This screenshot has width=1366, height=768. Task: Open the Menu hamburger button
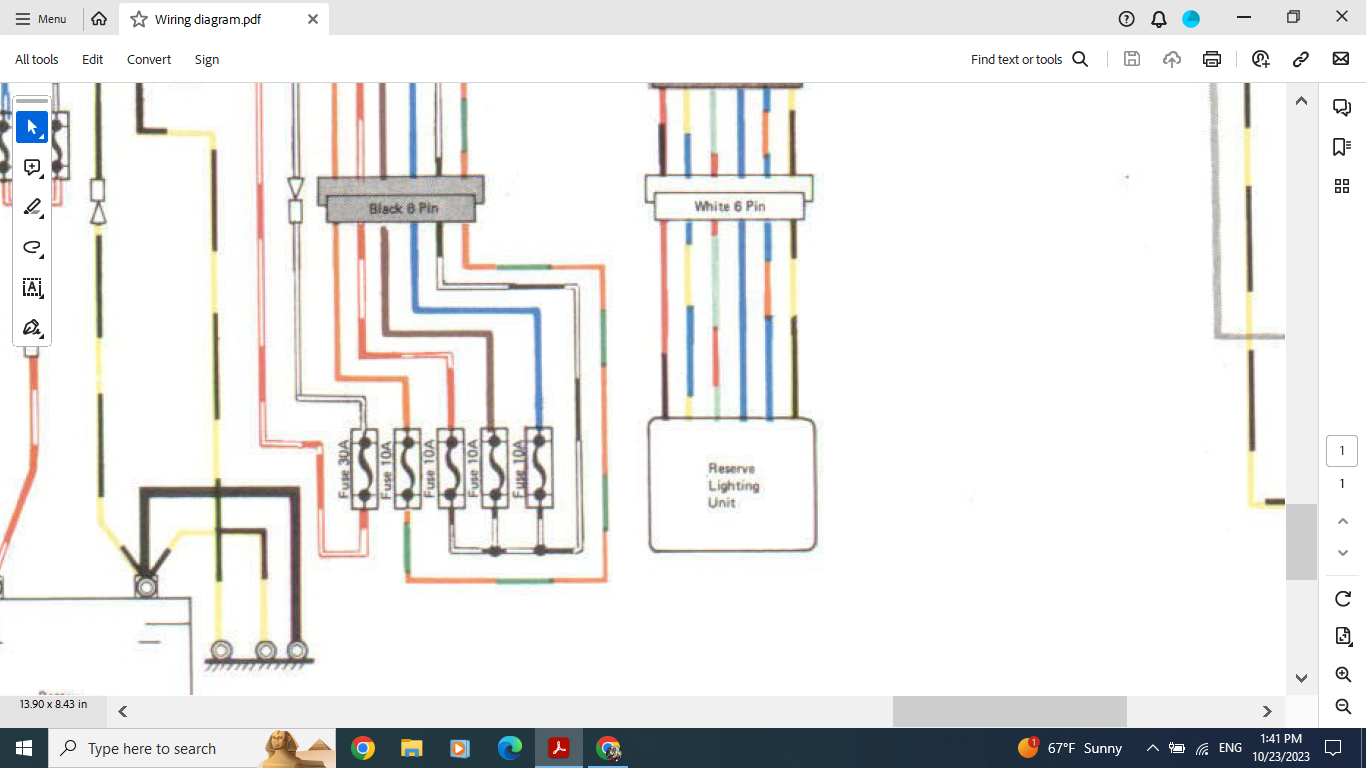pos(41,19)
